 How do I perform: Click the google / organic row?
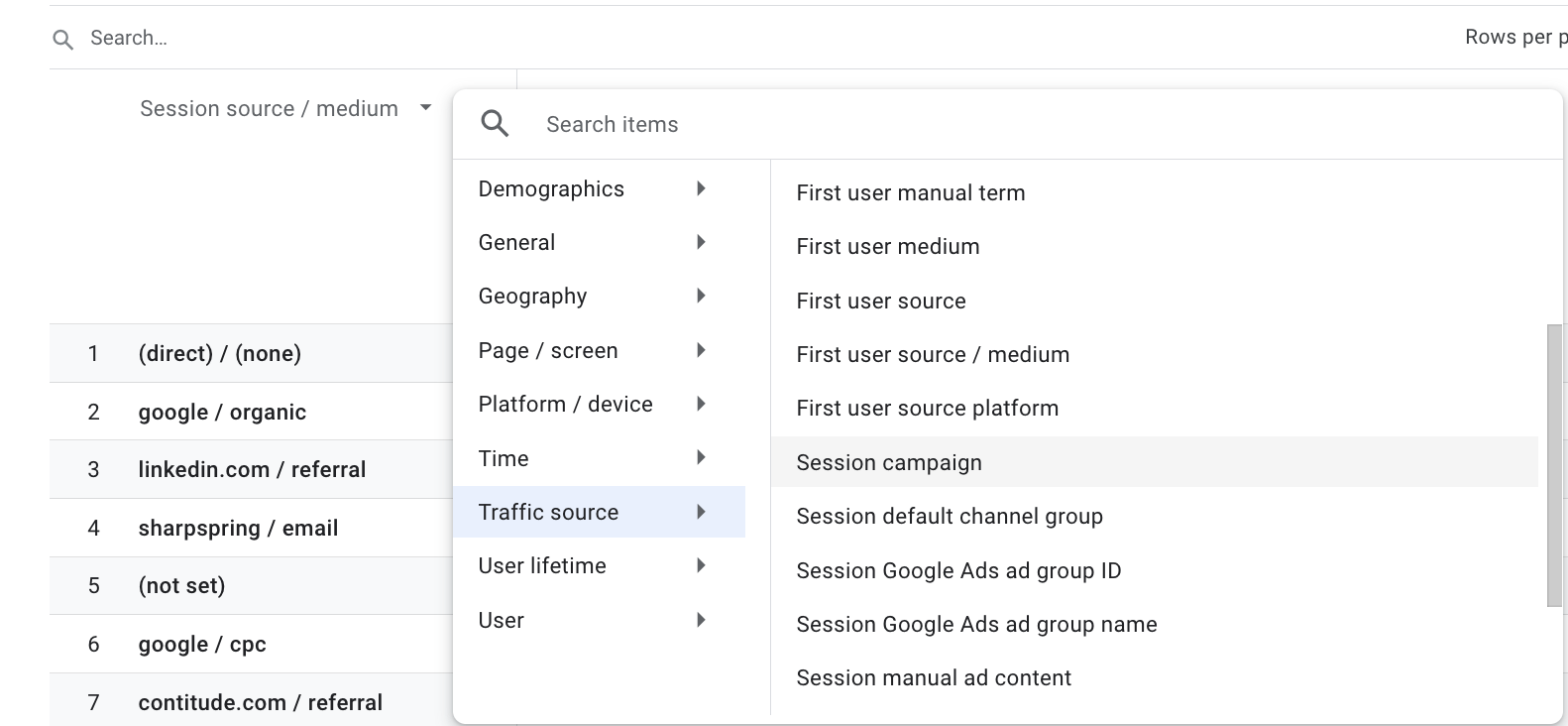[222, 412]
